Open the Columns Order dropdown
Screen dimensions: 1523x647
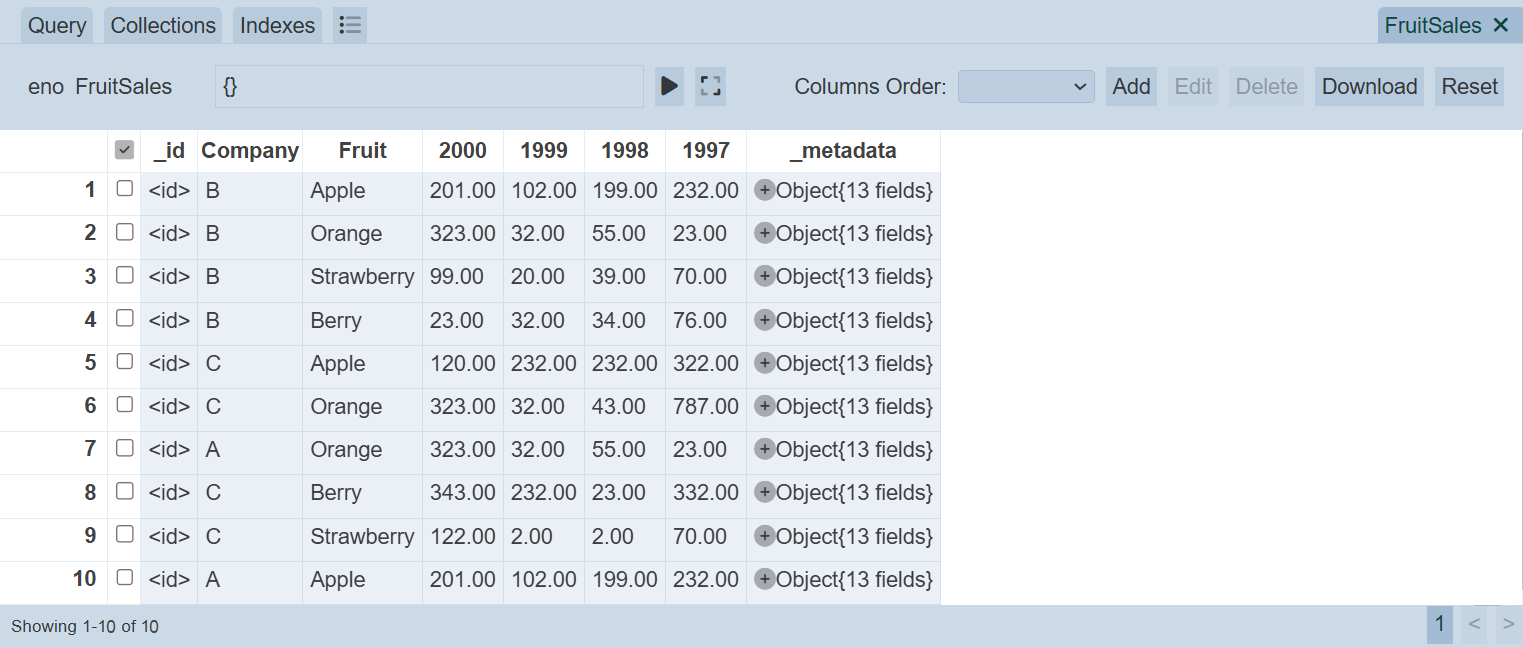tap(1026, 87)
